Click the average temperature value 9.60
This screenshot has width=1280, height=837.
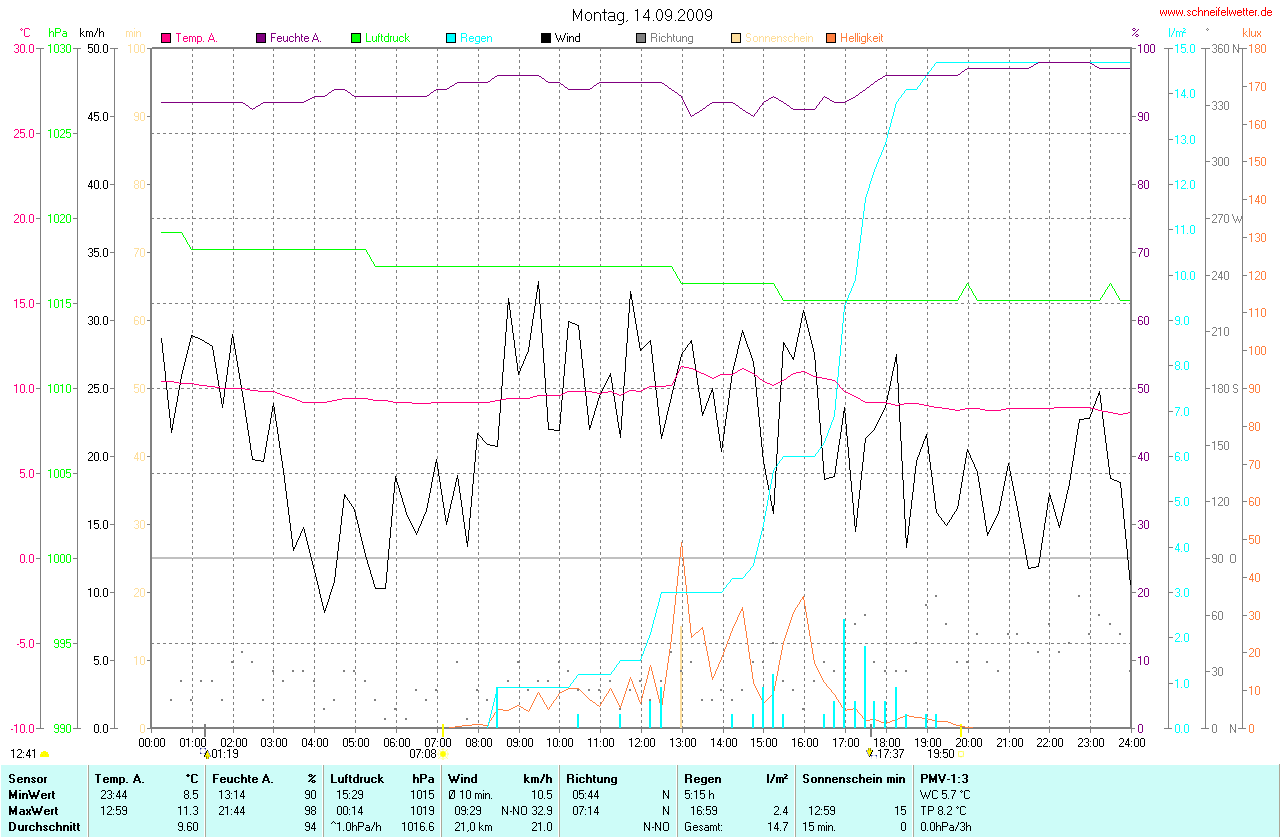[188, 828]
